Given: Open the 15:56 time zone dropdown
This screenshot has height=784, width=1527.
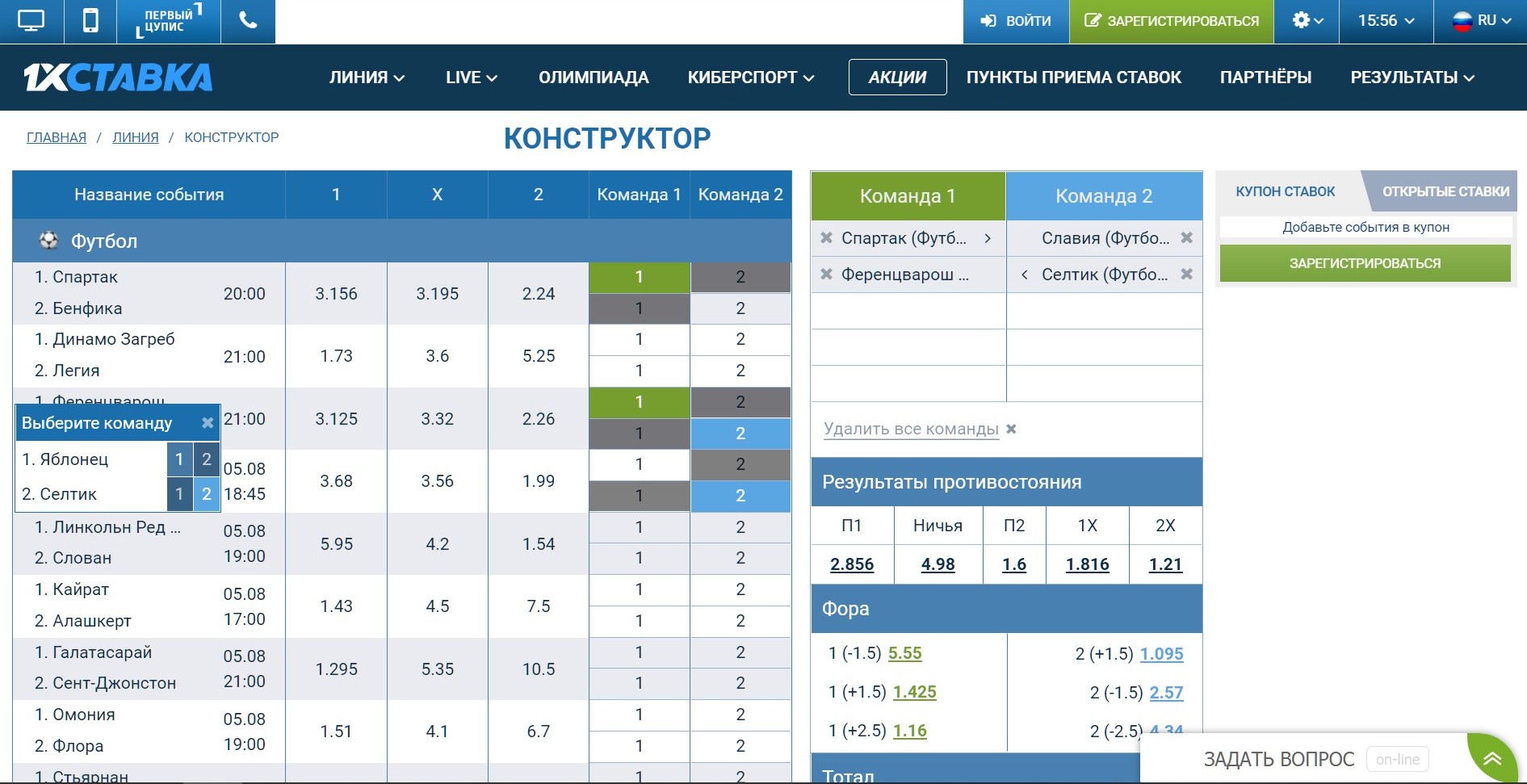Looking at the screenshot, I should (x=1386, y=21).
